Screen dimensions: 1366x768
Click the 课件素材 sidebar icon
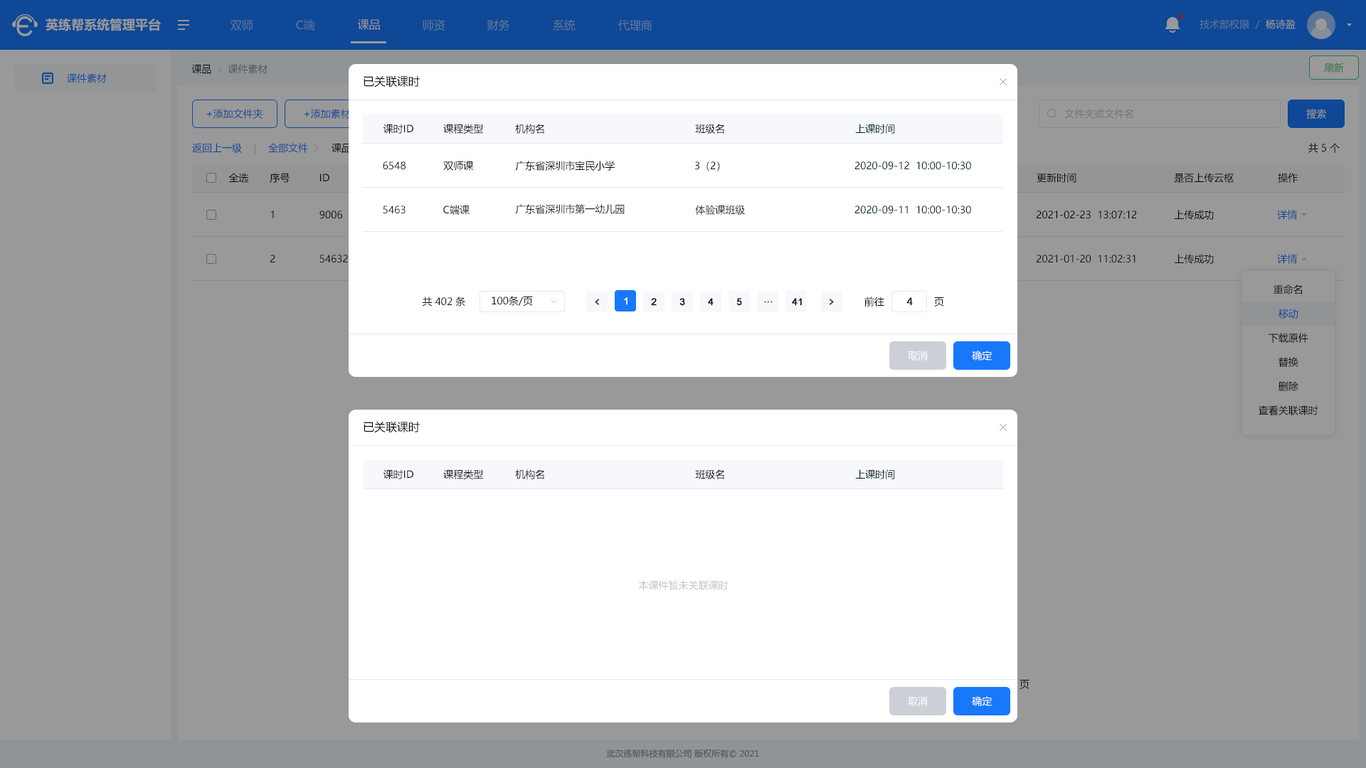click(x=47, y=78)
